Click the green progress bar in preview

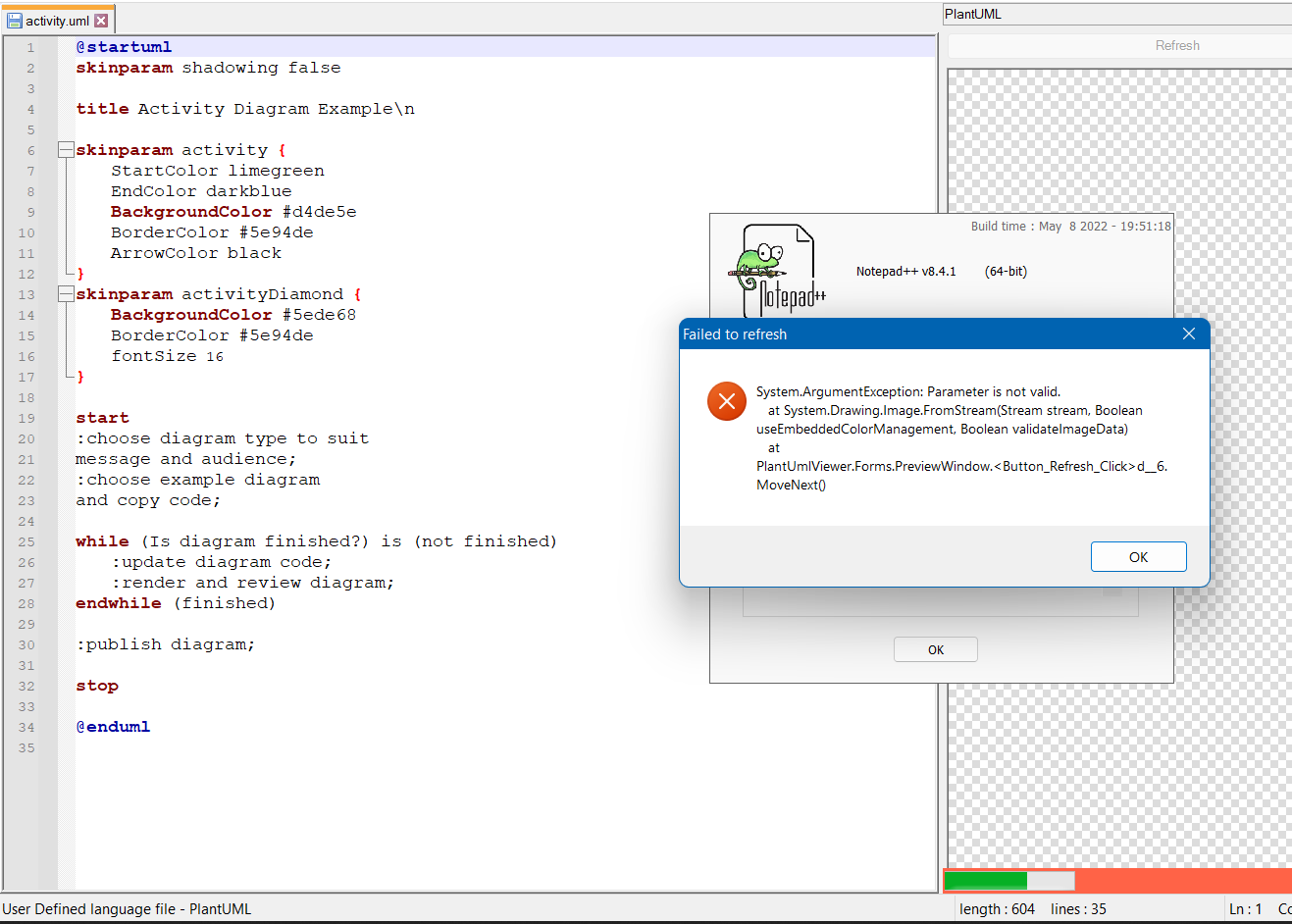tap(985, 881)
